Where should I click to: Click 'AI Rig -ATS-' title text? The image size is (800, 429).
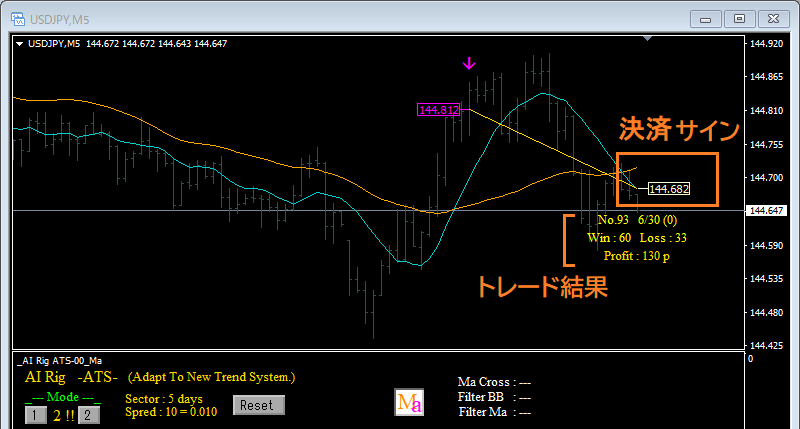[71, 377]
